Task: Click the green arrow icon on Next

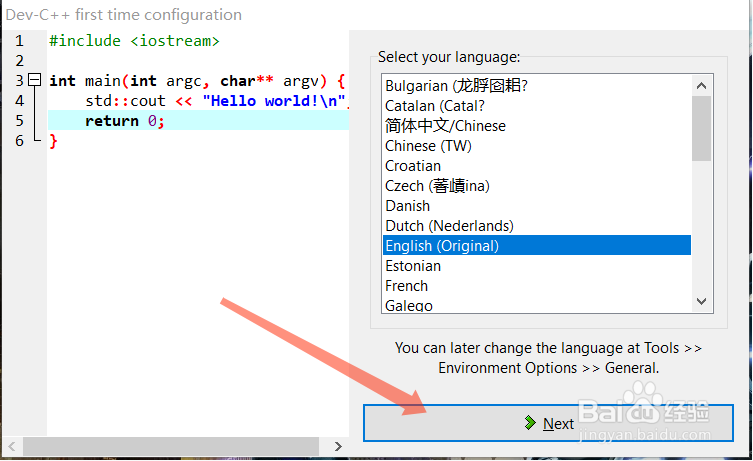Action: coord(530,423)
